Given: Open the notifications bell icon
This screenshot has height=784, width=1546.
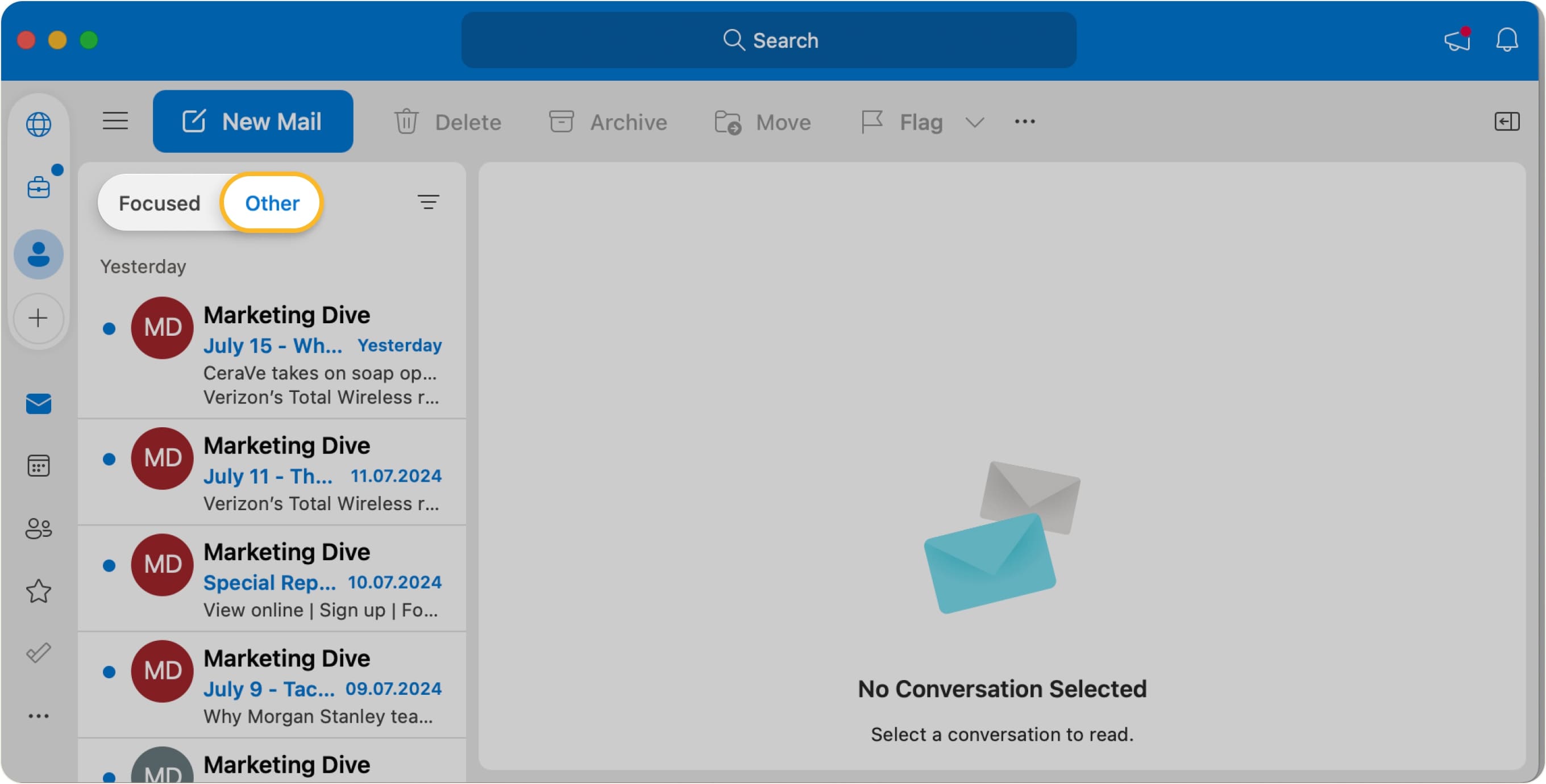Looking at the screenshot, I should (1507, 40).
